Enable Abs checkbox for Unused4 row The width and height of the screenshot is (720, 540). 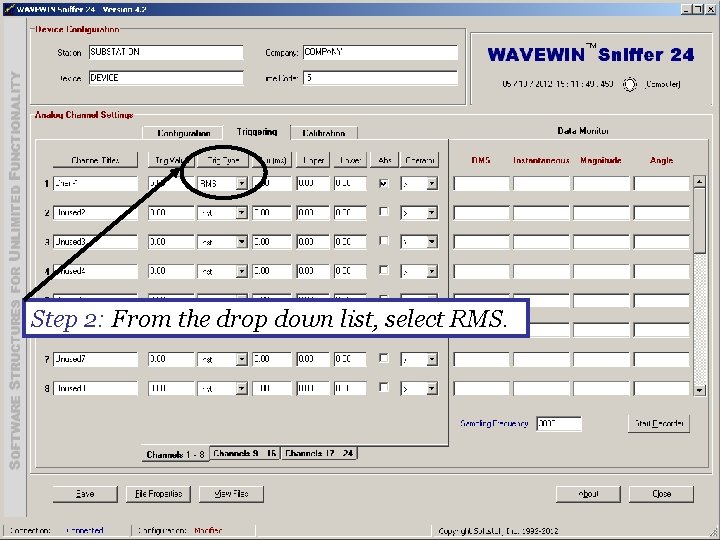384,270
